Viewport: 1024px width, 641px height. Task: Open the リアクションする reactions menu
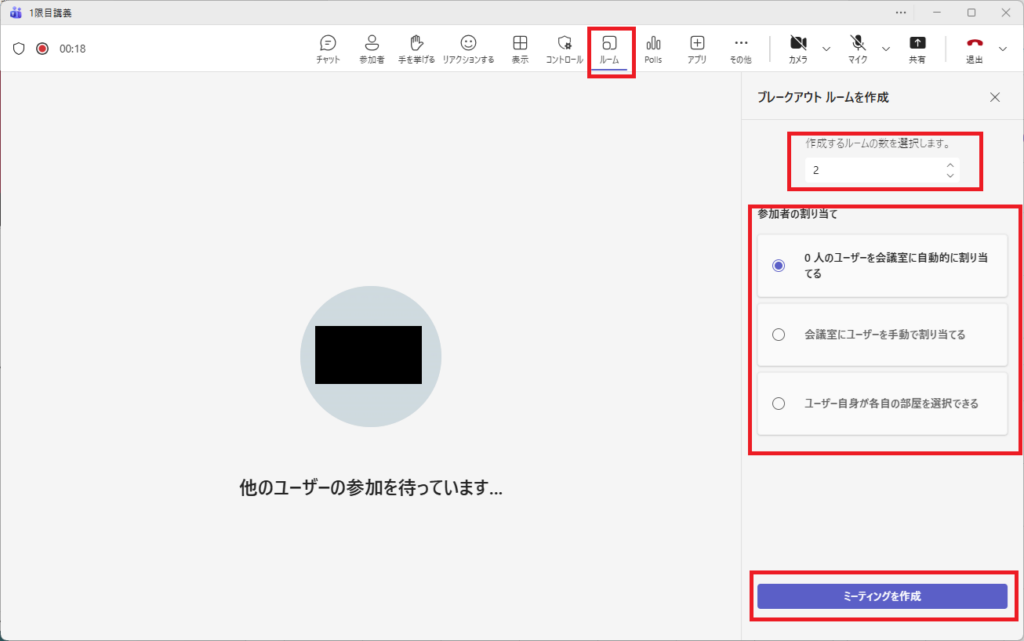pos(468,48)
